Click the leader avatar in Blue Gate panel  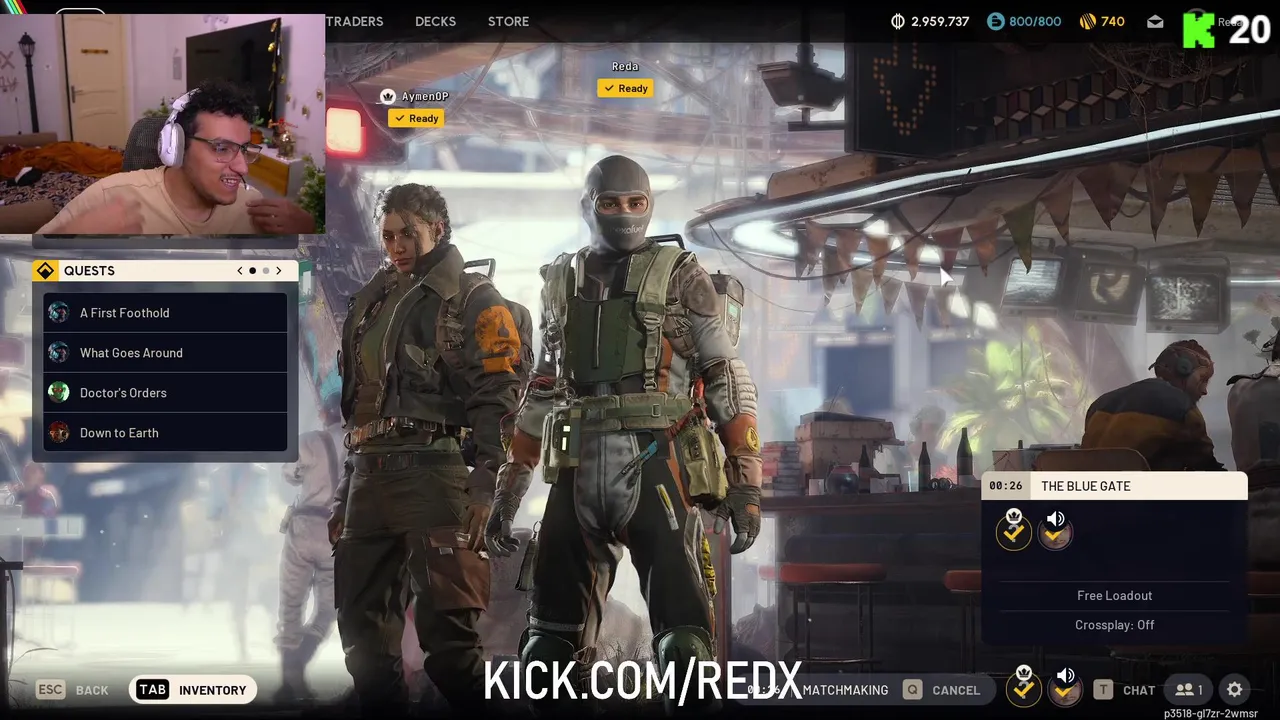(x=1014, y=531)
